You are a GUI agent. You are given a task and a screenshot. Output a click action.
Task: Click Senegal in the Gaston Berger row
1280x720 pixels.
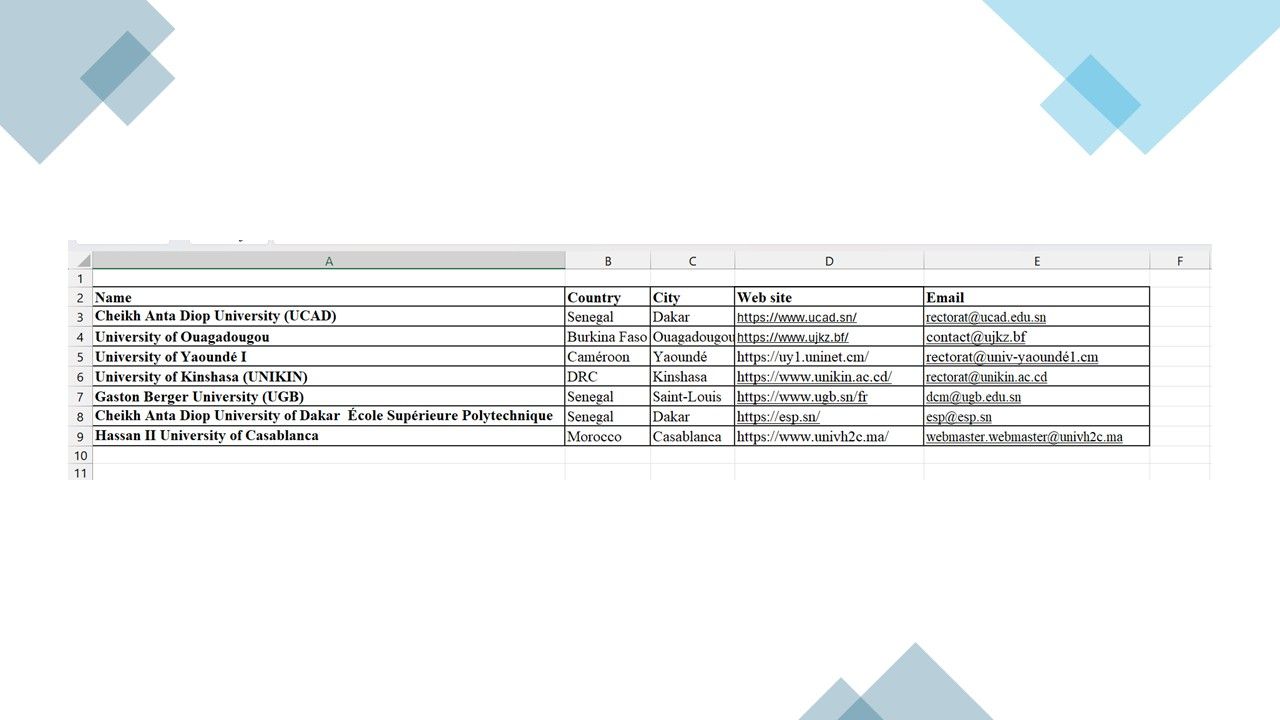608,397
